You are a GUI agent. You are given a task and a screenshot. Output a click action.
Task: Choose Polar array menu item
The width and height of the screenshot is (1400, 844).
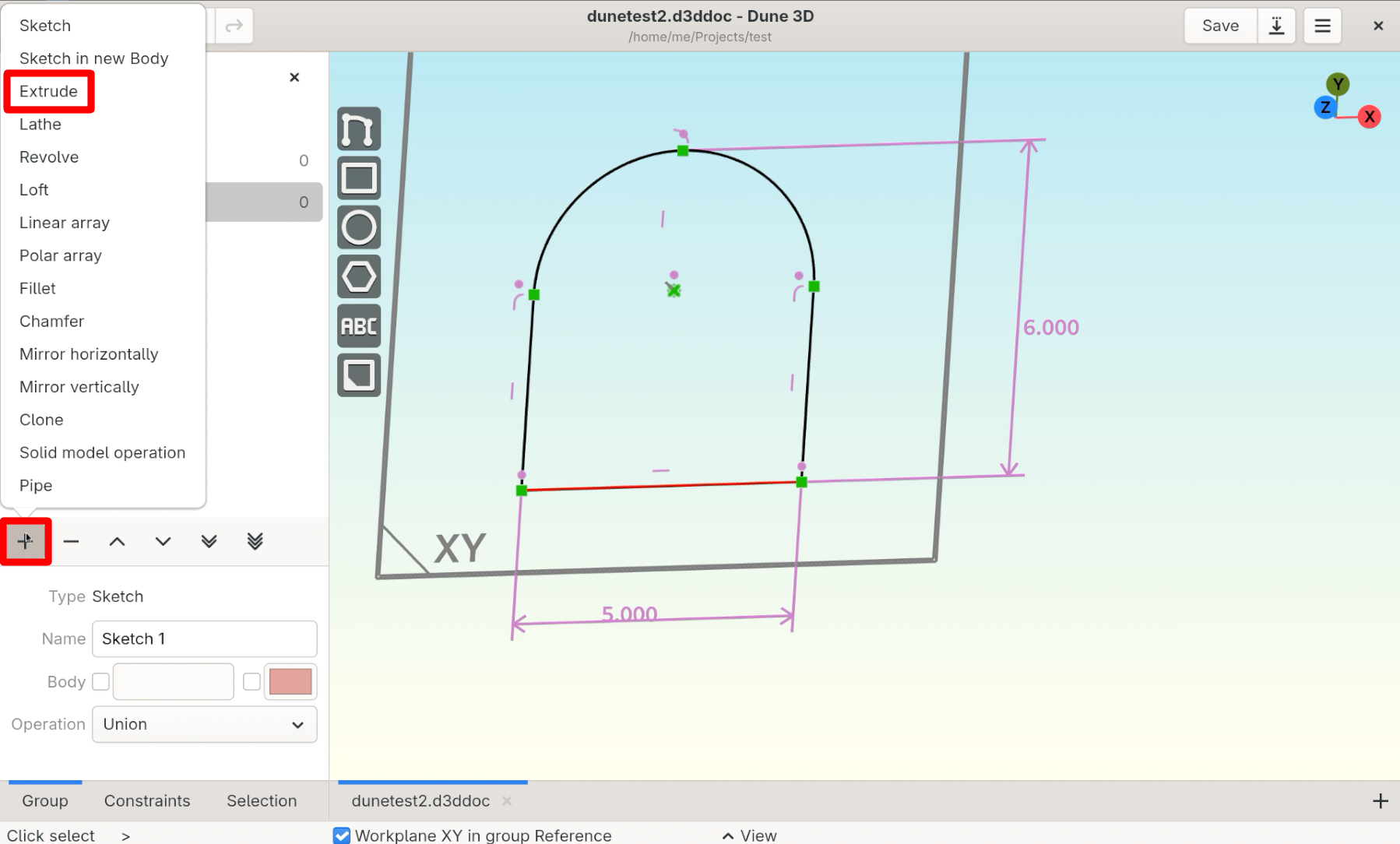tap(103, 255)
